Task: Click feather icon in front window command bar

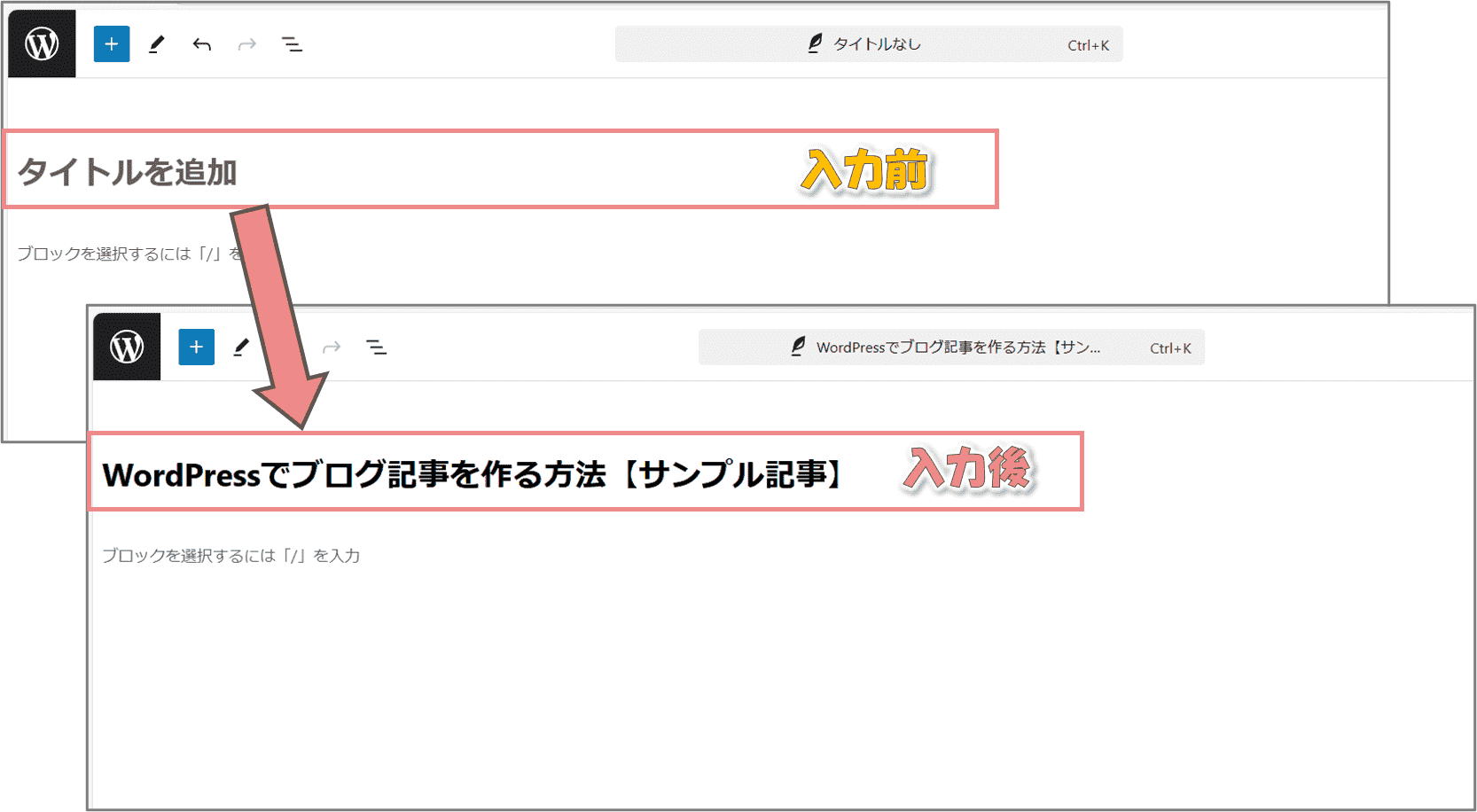Action: tap(799, 347)
